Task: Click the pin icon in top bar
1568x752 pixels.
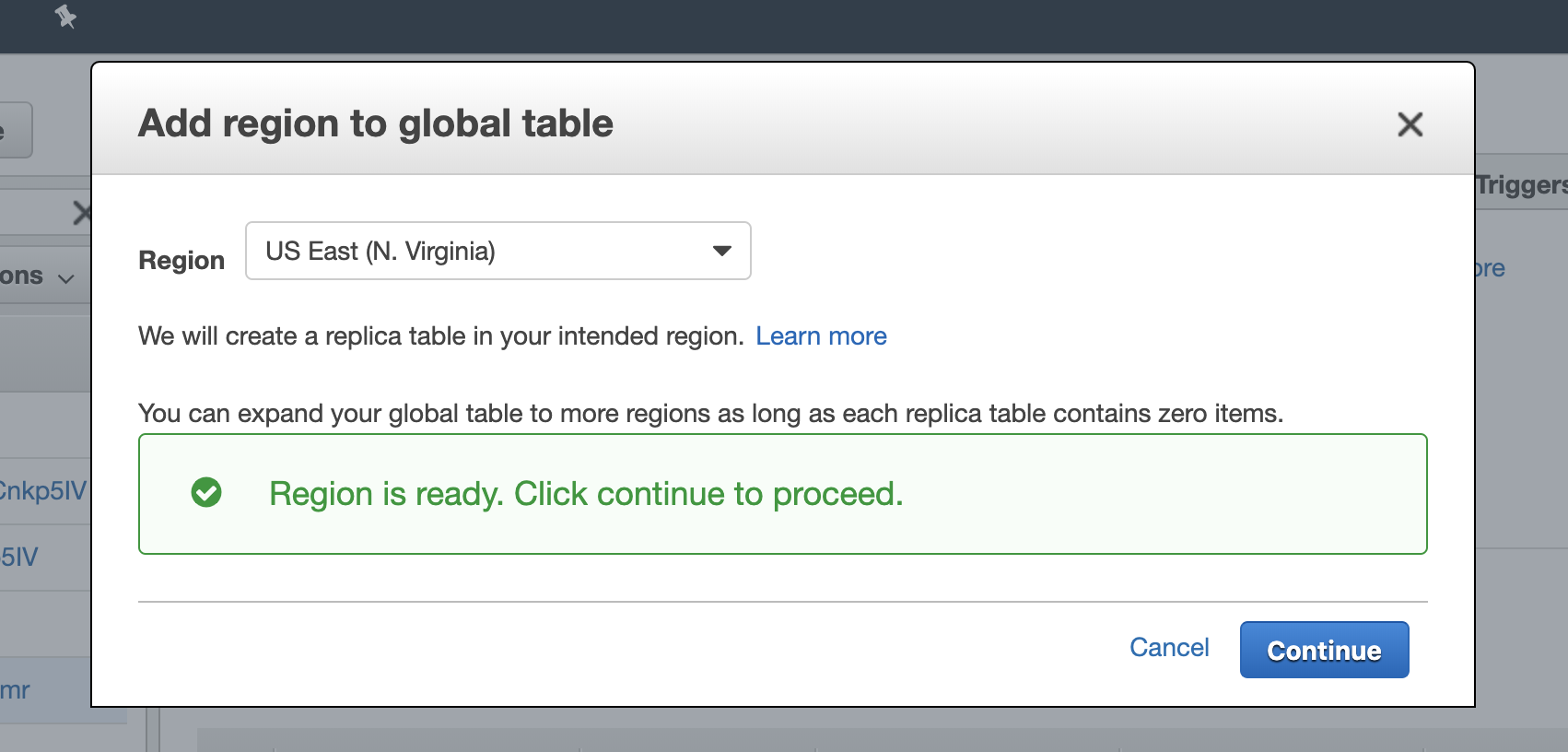Action: 65,16
